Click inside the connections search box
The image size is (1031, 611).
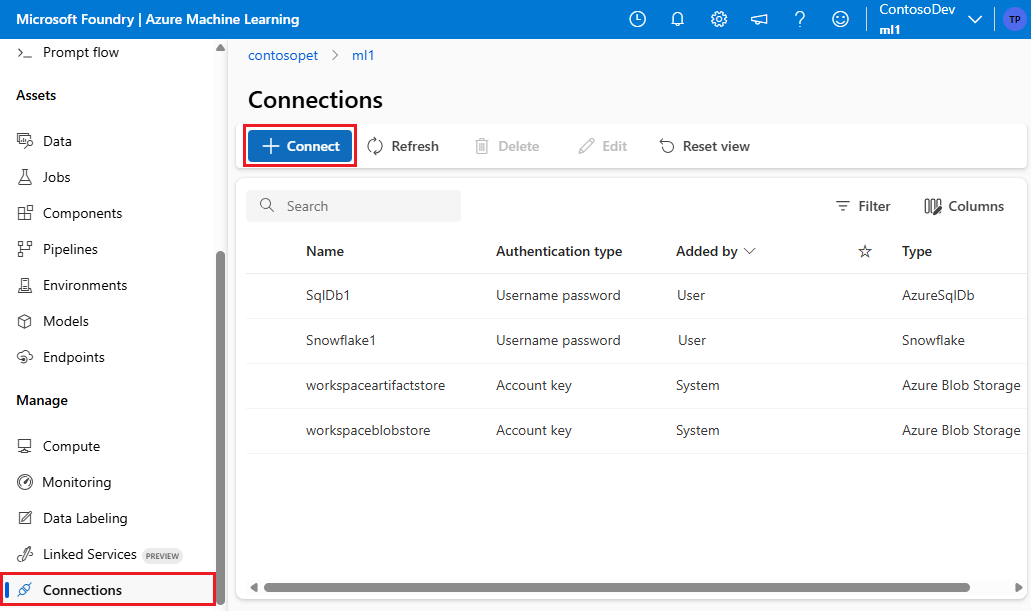[x=353, y=206]
